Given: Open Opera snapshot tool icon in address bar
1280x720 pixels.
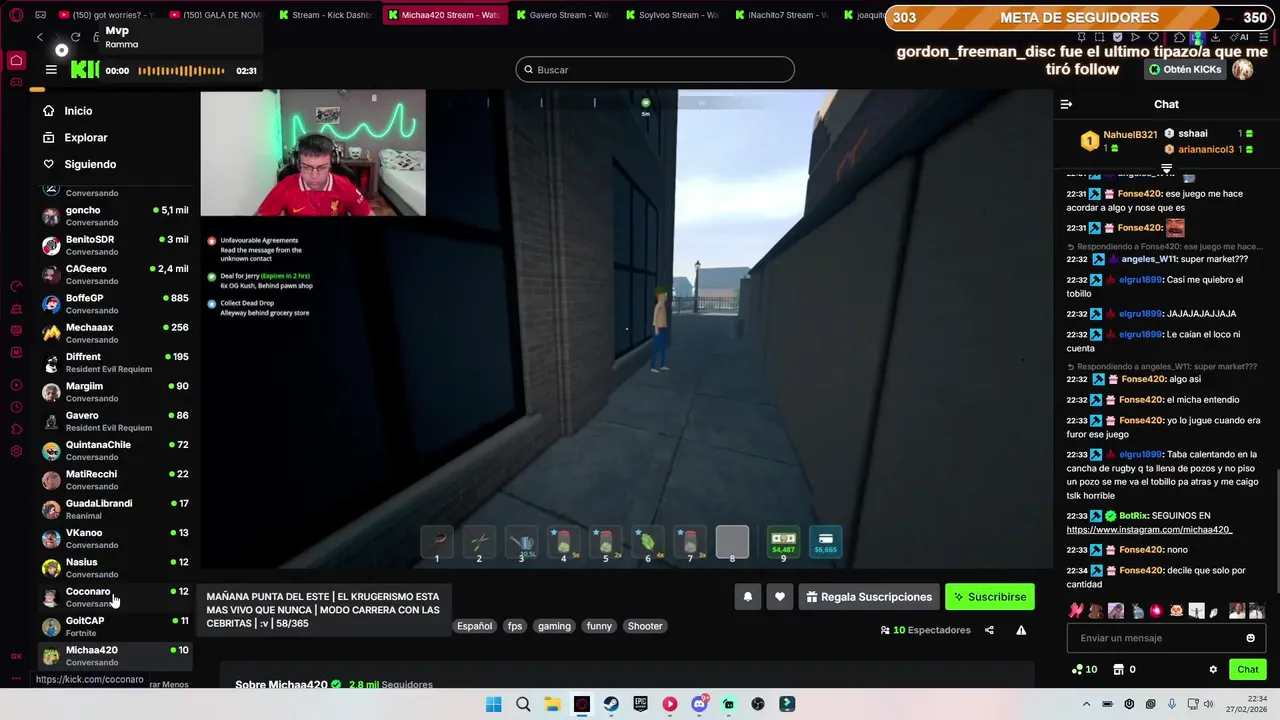Looking at the screenshot, I should (x=1100, y=37).
